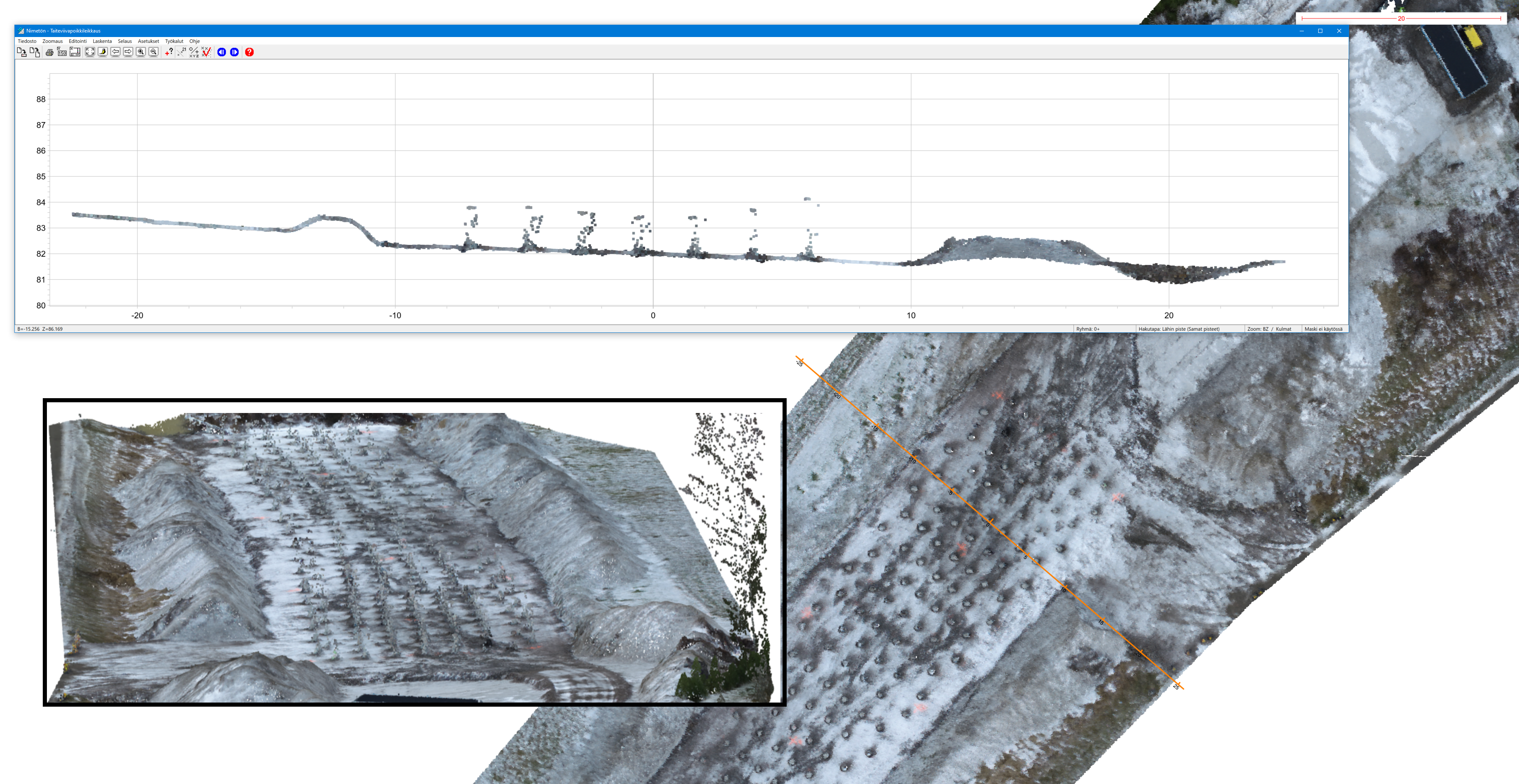
Task: Click the zoom in magnifier icon
Action: [x=141, y=53]
